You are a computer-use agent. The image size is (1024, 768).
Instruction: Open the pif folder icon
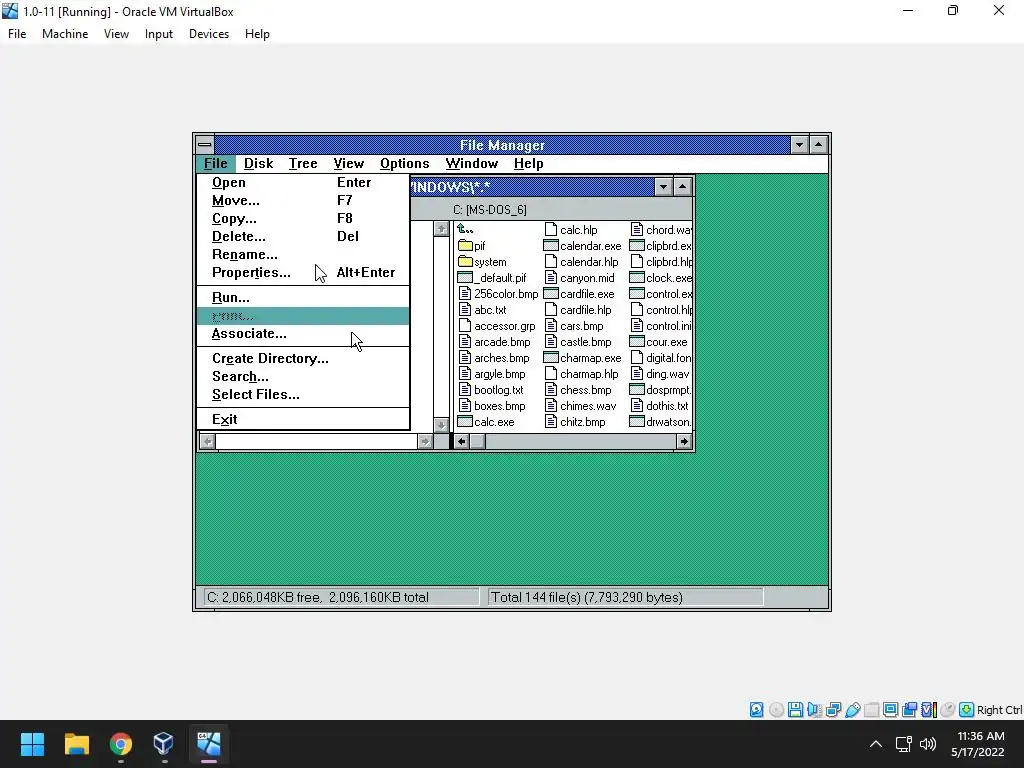point(465,246)
